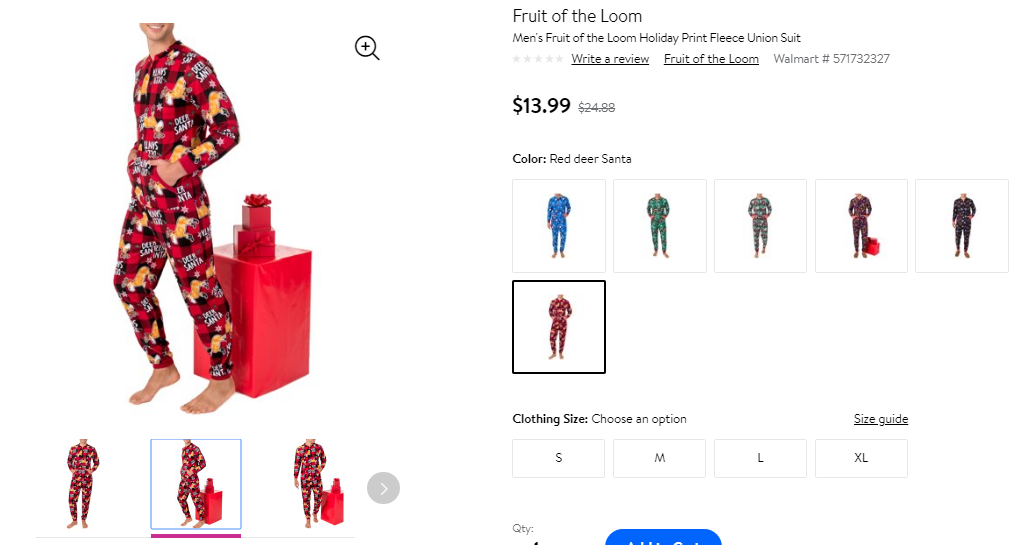This screenshot has height=545, width=1019.
Task: Show the first front-view thumbnail
Action: coord(83,484)
